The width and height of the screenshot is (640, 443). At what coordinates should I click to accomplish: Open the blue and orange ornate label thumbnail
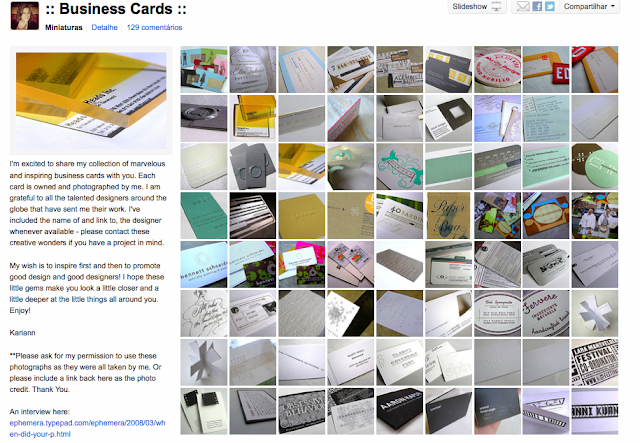(x=546, y=216)
